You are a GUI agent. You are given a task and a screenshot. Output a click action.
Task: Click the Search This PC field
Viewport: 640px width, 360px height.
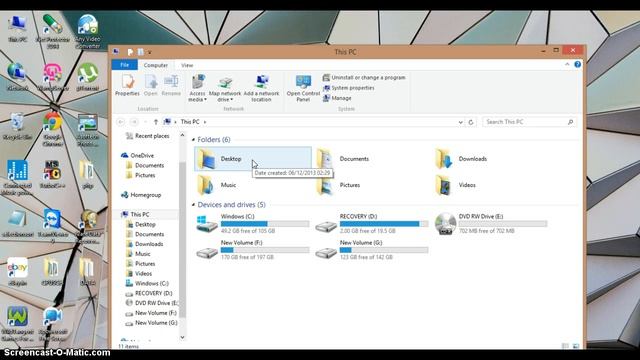point(529,122)
